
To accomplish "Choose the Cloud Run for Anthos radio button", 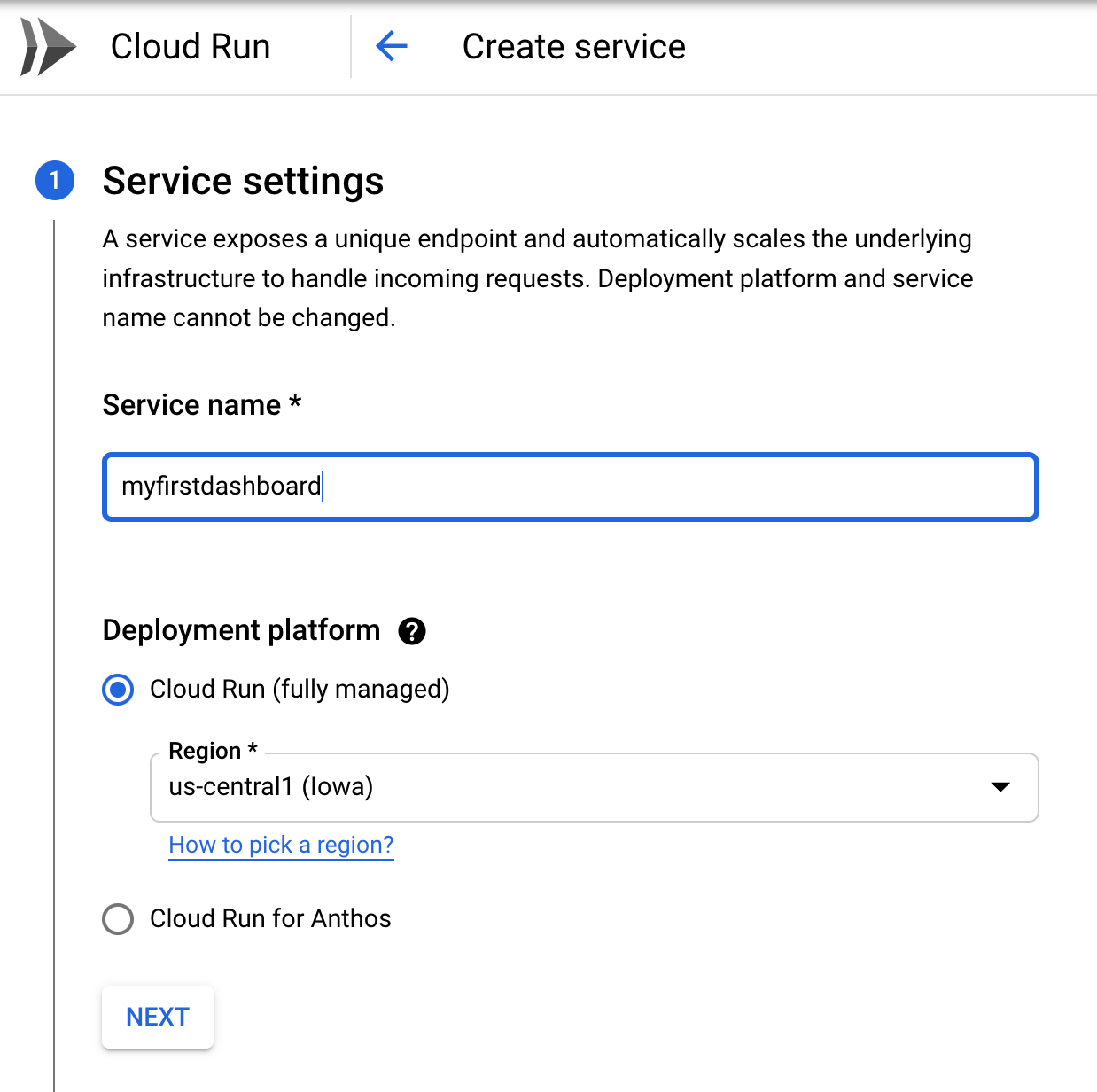I will 118,919.
